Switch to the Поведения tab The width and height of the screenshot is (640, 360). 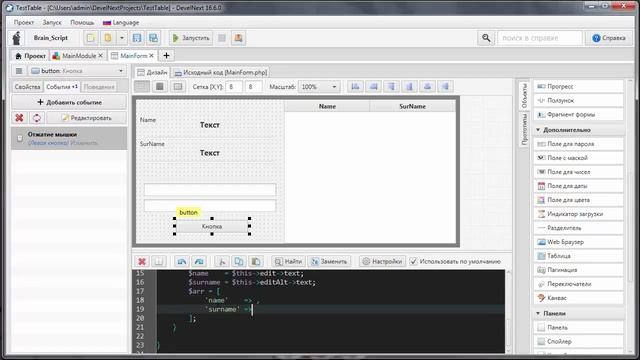click(99, 87)
